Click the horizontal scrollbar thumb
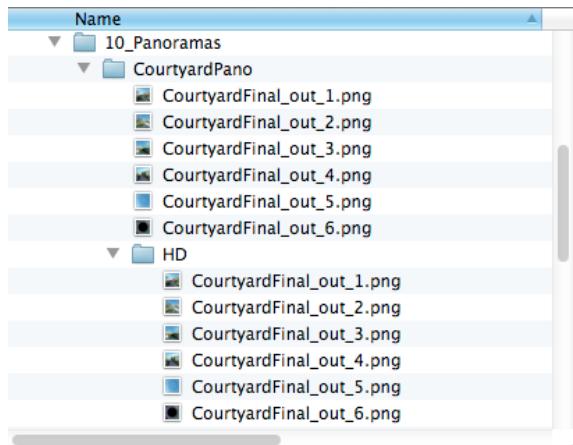Screen dimensions: 573x445 146,440
